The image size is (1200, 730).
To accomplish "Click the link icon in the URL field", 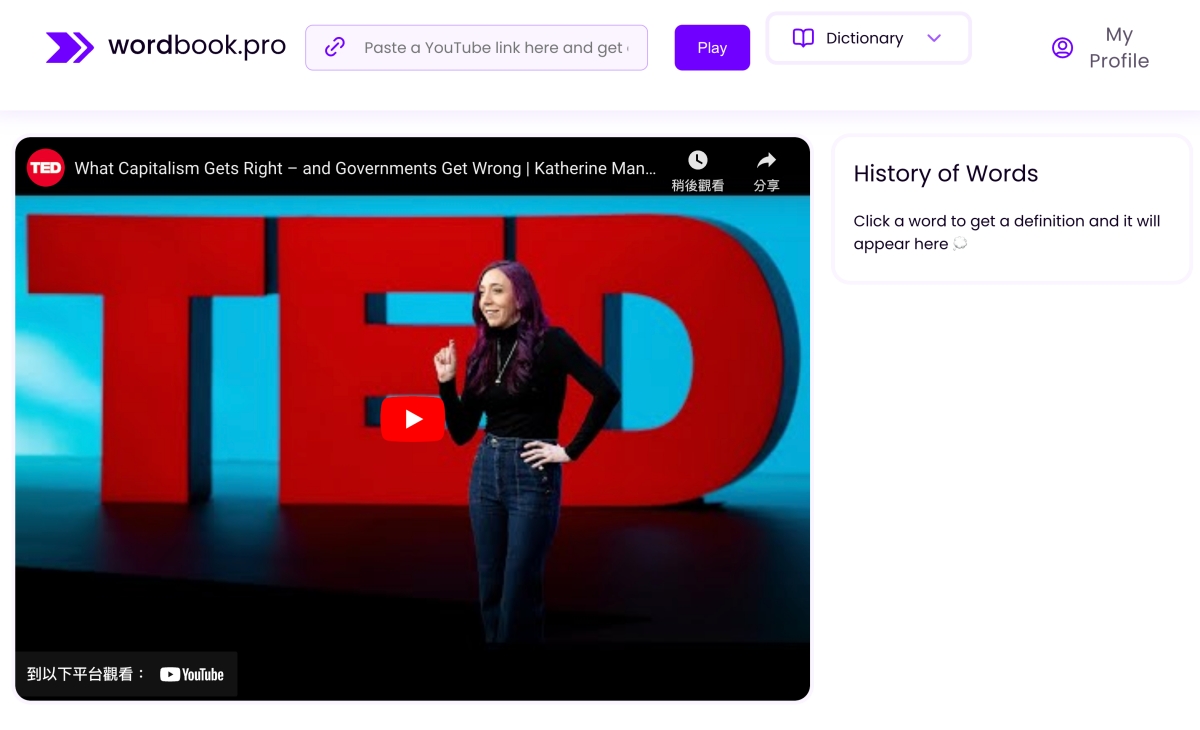I will click(335, 47).
